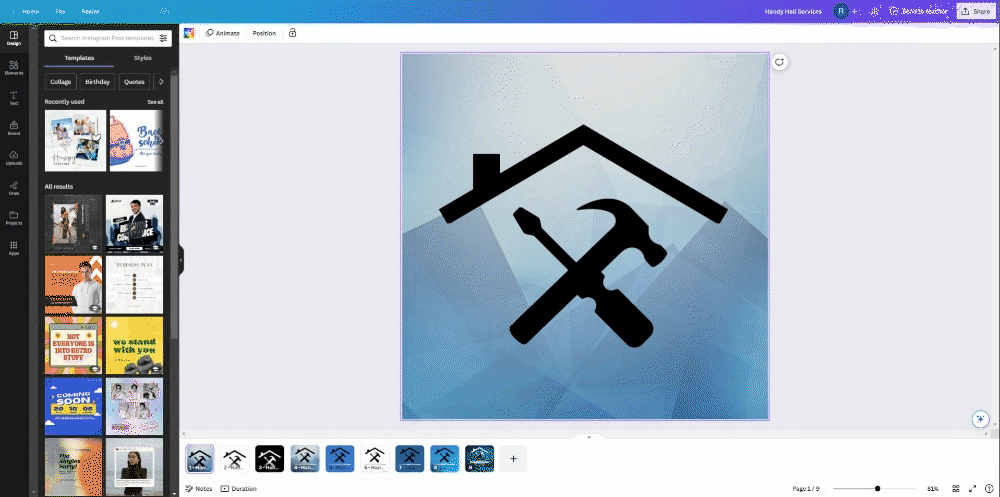Toggle the lock icon in toolbar
The height and width of the screenshot is (497, 1000).
click(293, 33)
